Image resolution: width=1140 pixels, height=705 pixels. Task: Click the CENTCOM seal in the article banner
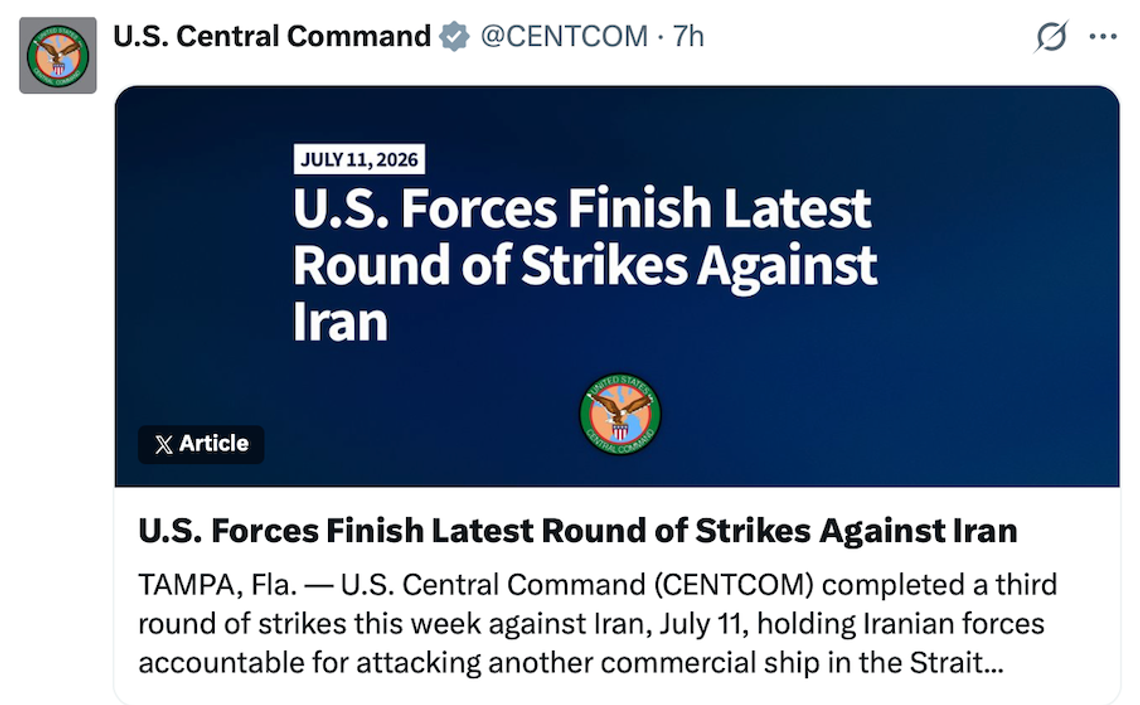pyautogui.click(x=619, y=414)
